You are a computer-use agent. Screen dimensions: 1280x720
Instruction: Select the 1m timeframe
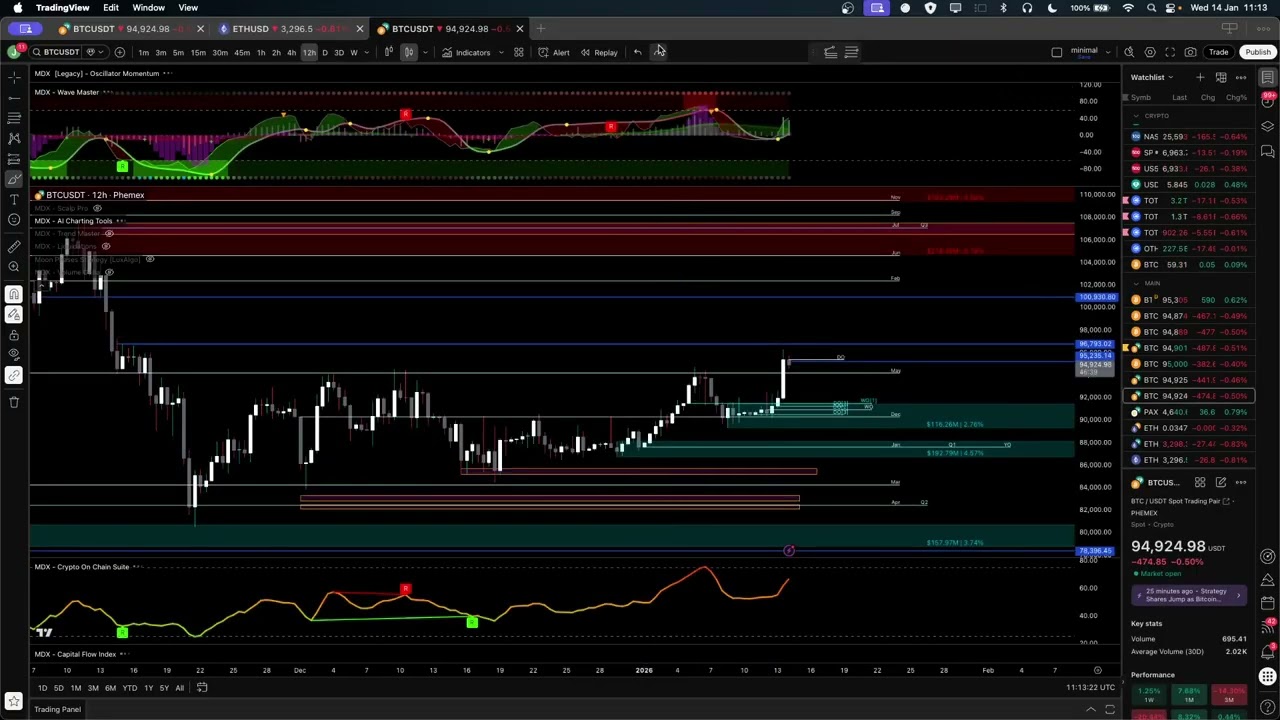click(x=143, y=52)
